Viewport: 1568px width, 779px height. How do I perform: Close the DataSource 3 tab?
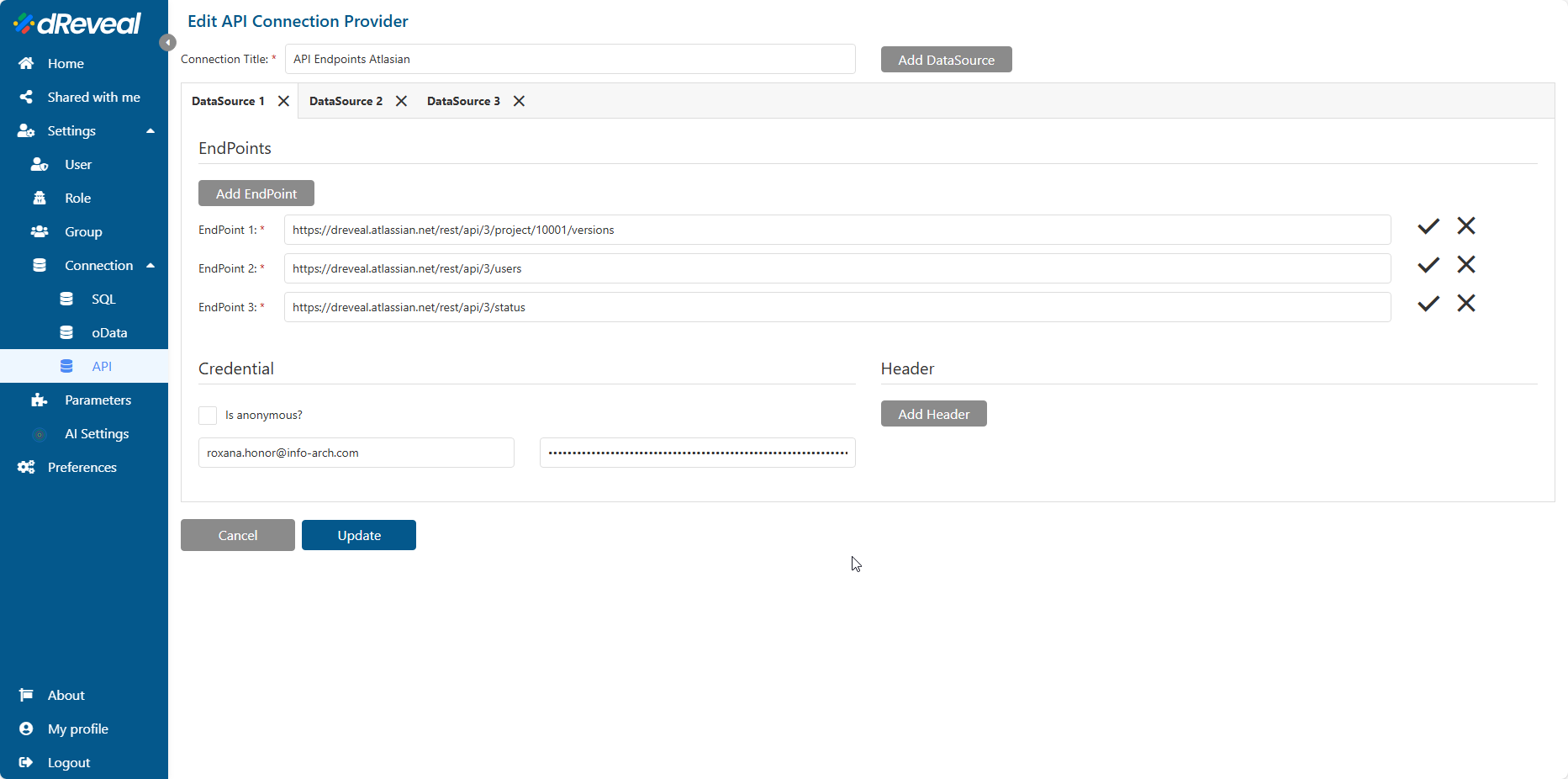[519, 101]
